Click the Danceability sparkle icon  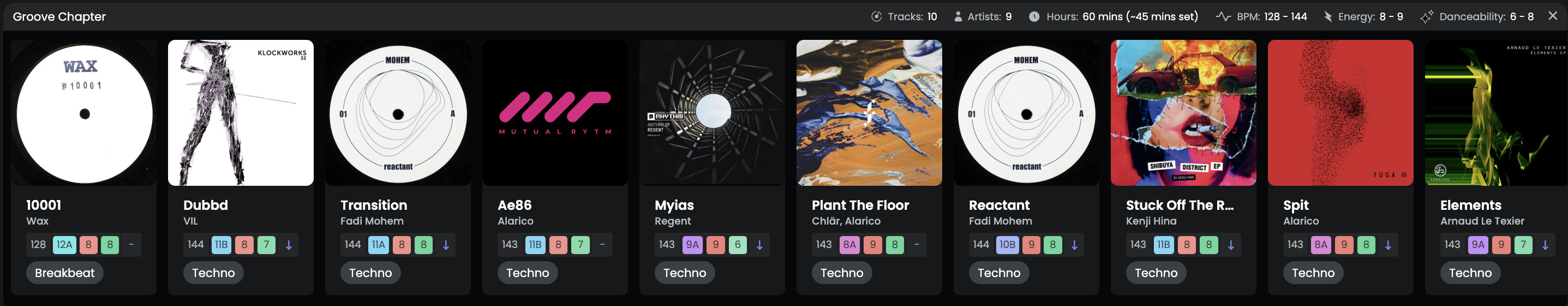click(1426, 16)
